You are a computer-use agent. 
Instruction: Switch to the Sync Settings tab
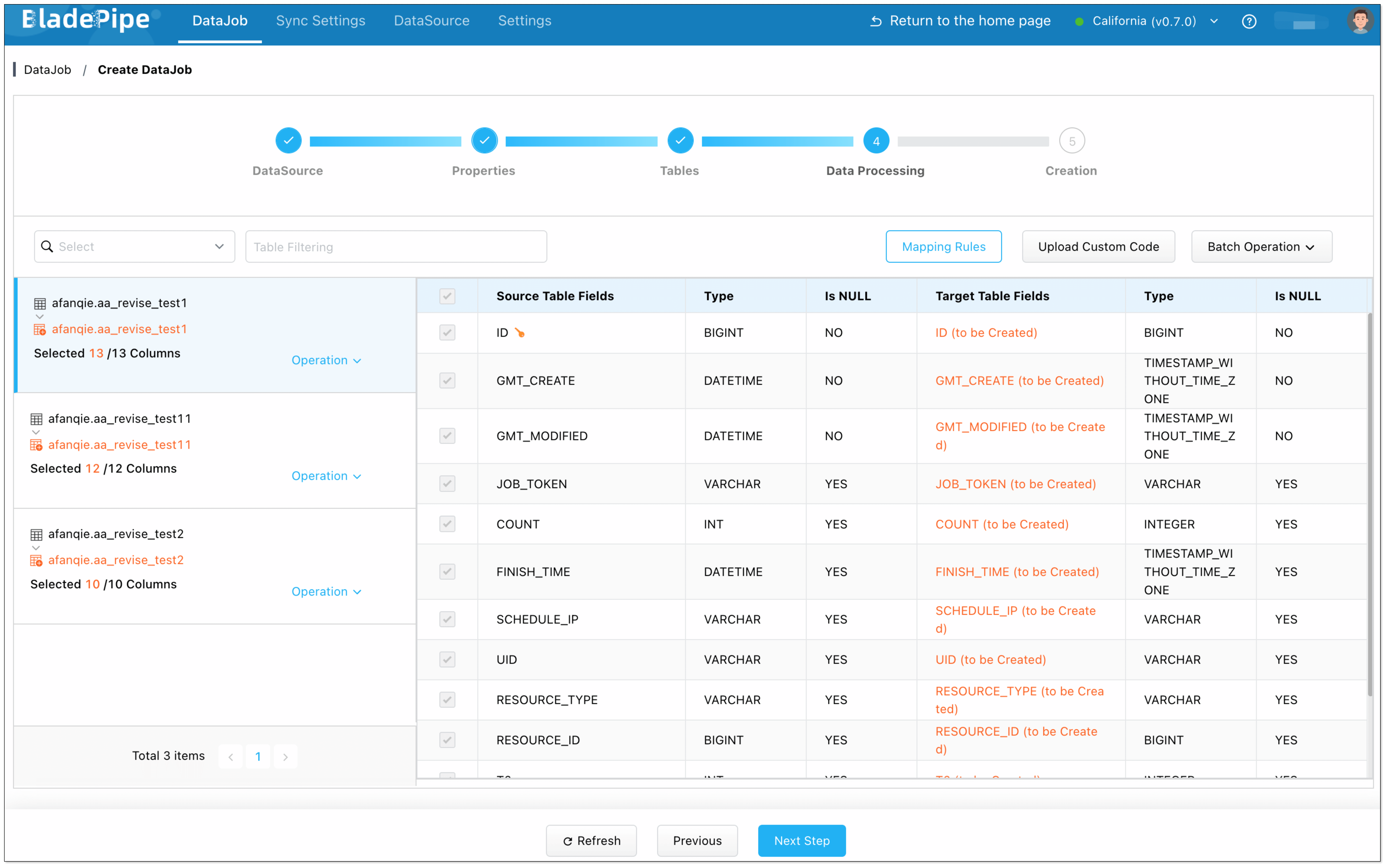(320, 21)
